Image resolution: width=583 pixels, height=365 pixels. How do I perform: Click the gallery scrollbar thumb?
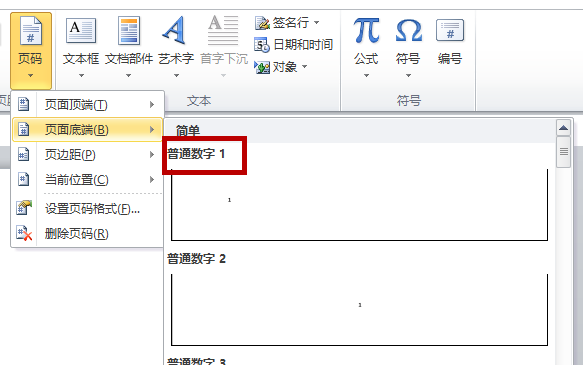coord(563,152)
